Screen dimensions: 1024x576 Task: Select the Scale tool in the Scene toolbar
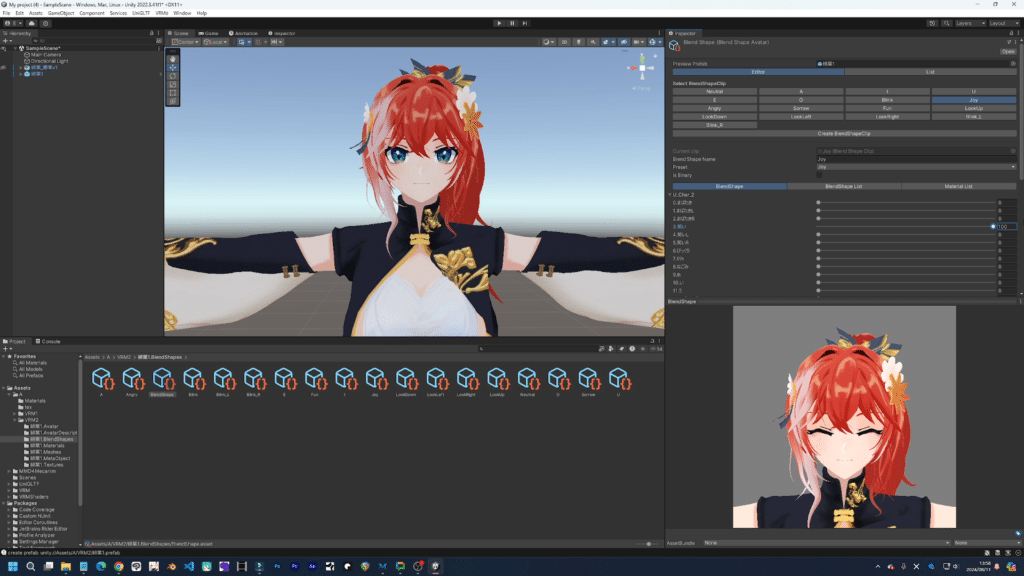tap(172, 85)
